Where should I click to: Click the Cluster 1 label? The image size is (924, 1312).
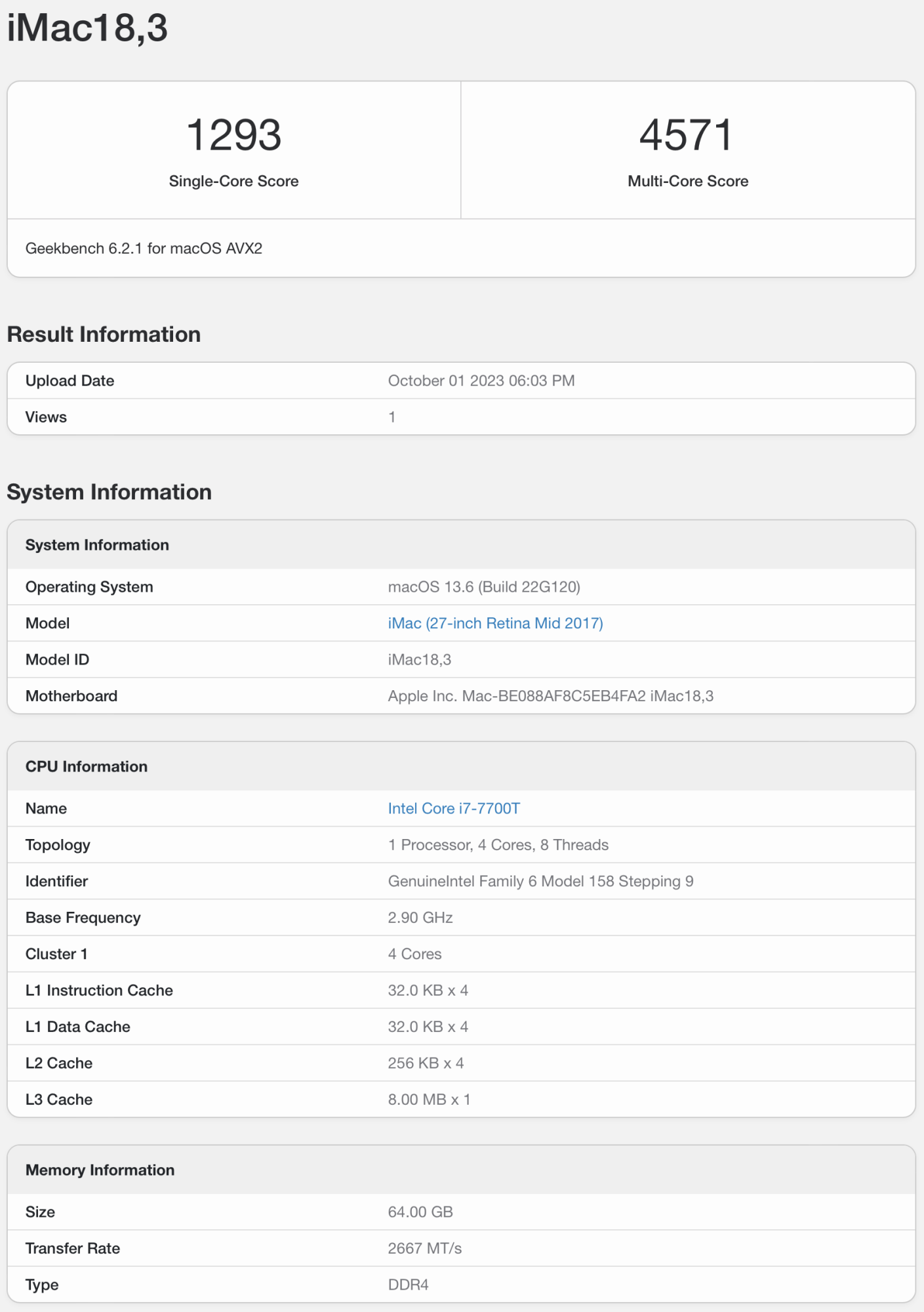pos(56,954)
